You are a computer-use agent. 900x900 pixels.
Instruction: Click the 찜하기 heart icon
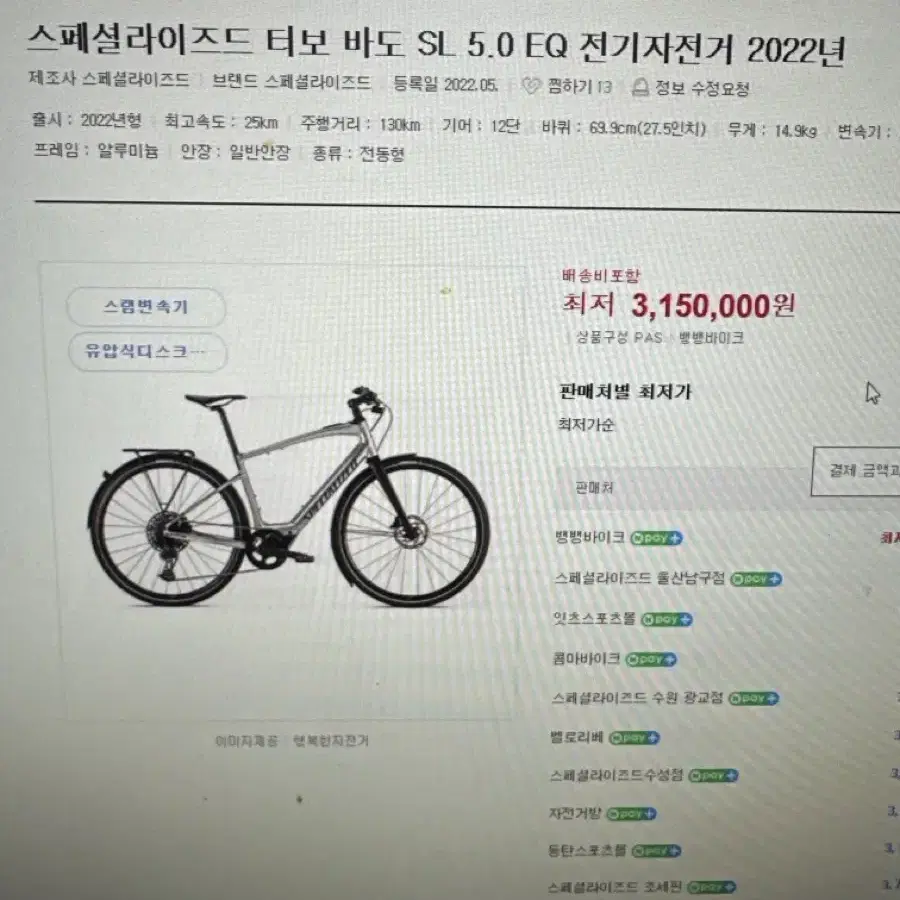532,86
